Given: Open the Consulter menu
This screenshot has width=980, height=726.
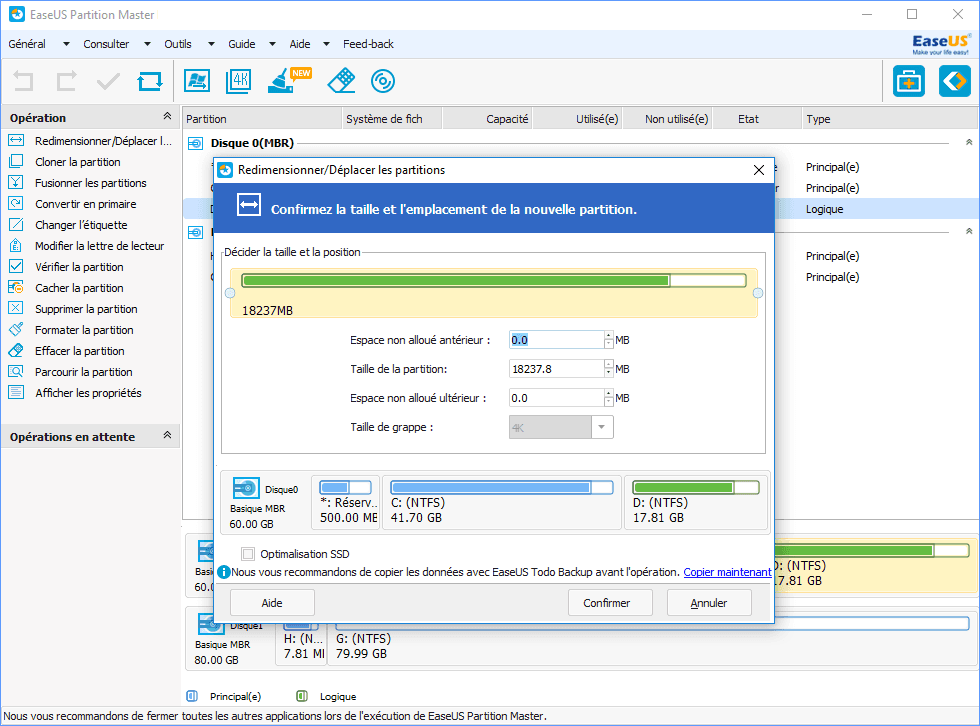Looking at the screenshot, I should click(x=106, y=44).
